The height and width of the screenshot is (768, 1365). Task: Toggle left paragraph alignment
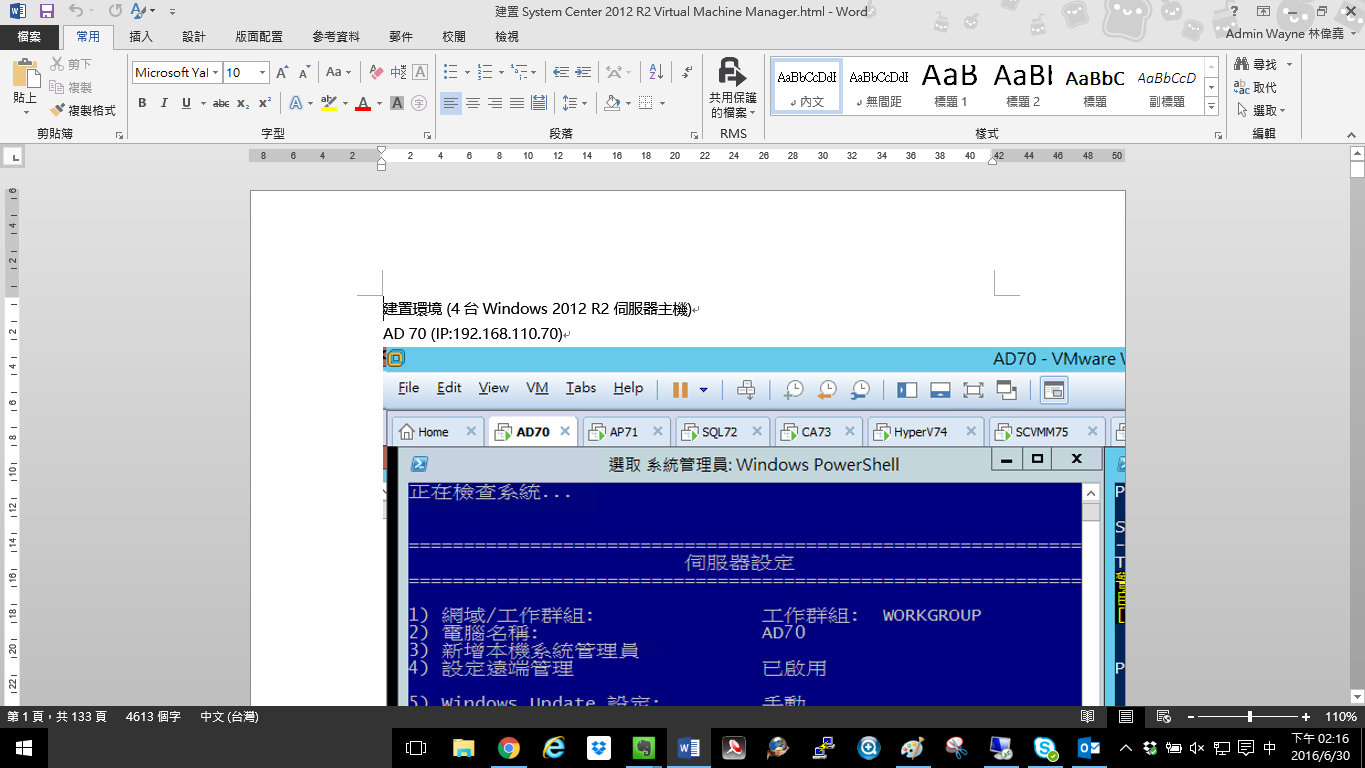point(451,103)
